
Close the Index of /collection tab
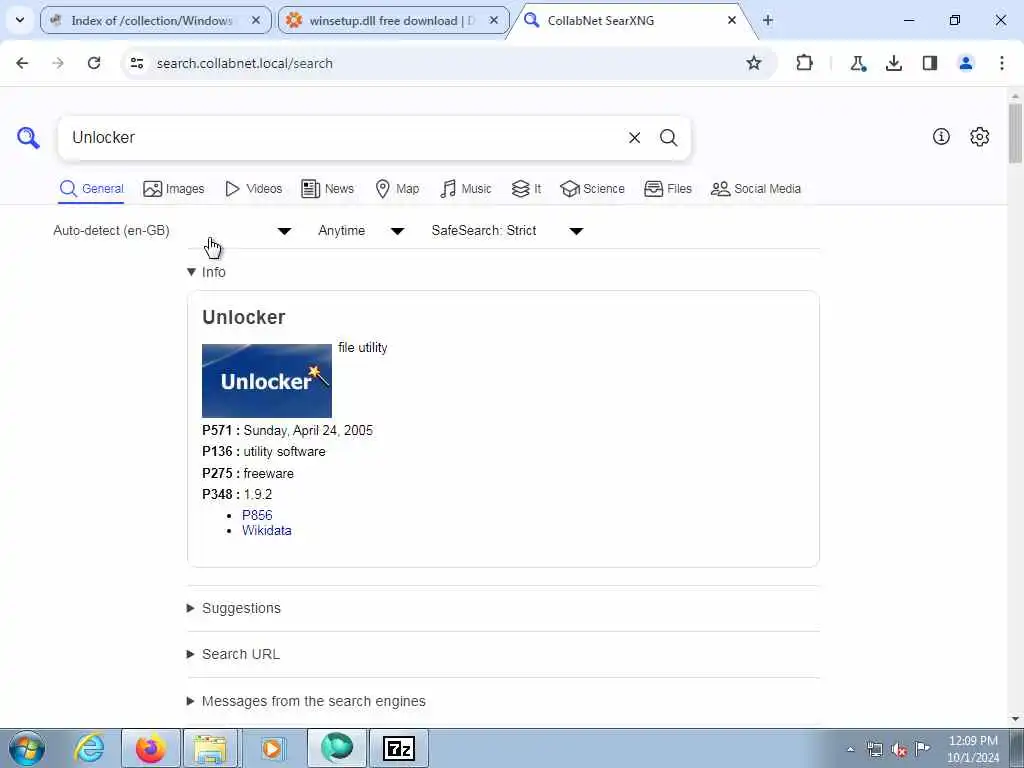pos(256,20)
